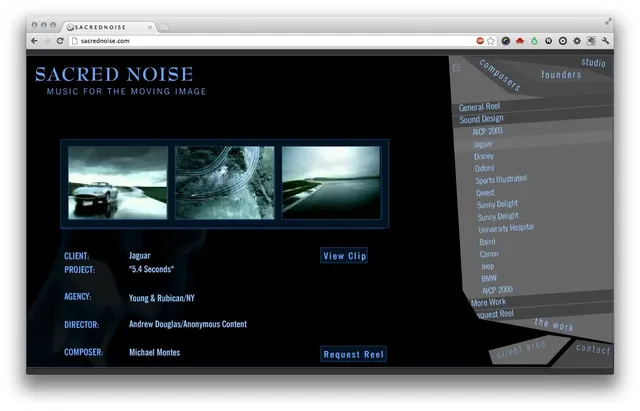The image size is (640, 411).
Task: Reload the page with the refresh icon
Action: pyautogui.click(x=60, y=41)
